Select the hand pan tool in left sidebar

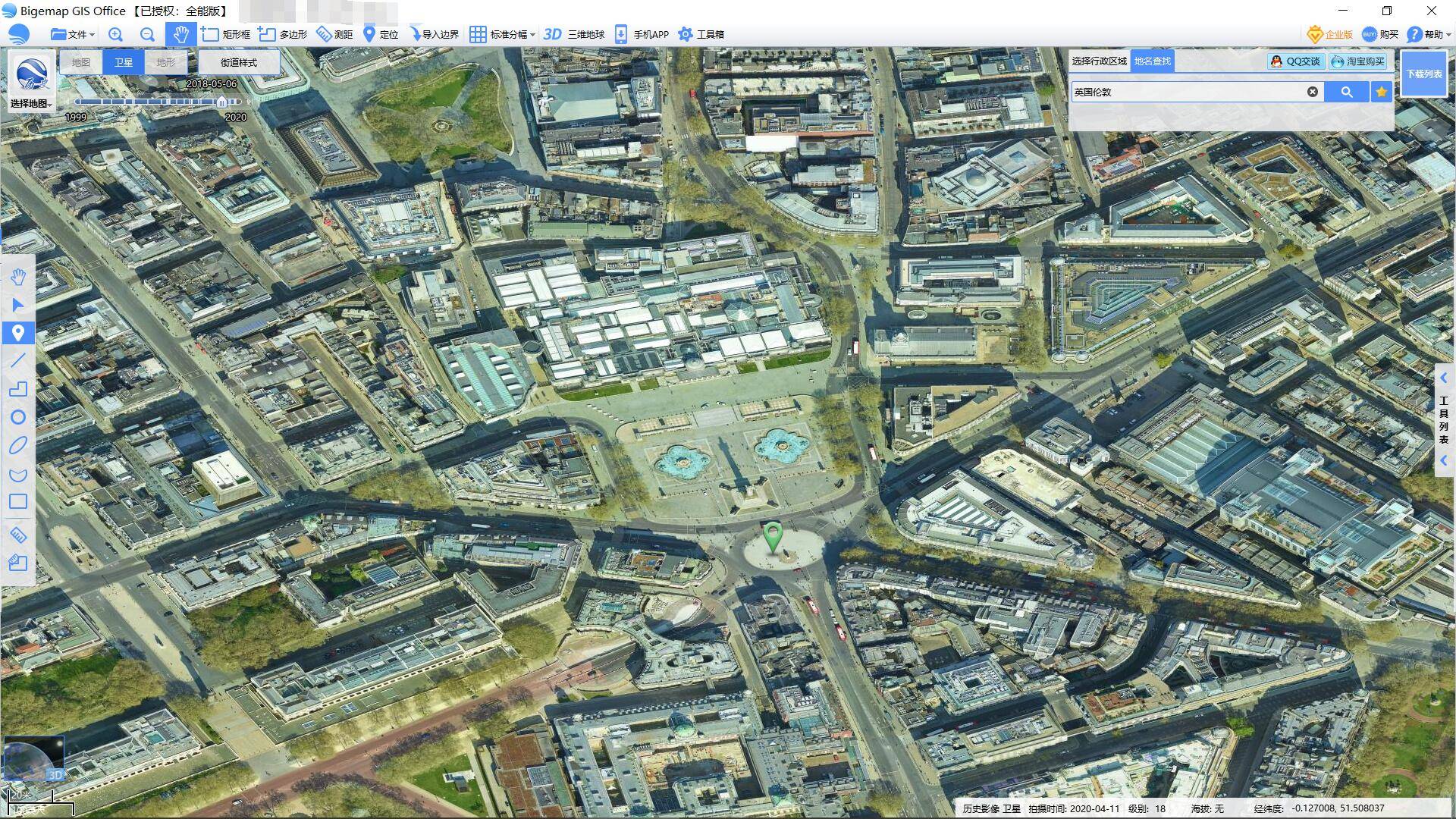click(18, 277)
